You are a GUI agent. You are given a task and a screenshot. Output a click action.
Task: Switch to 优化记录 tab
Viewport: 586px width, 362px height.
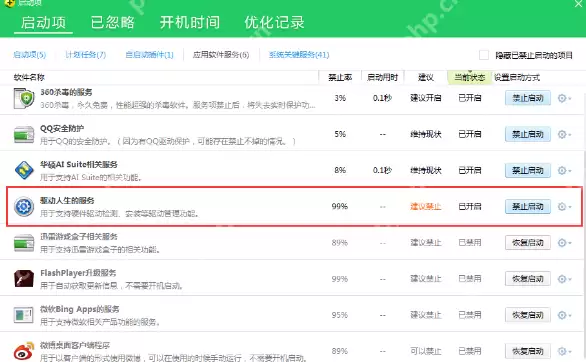pos(274,22)
